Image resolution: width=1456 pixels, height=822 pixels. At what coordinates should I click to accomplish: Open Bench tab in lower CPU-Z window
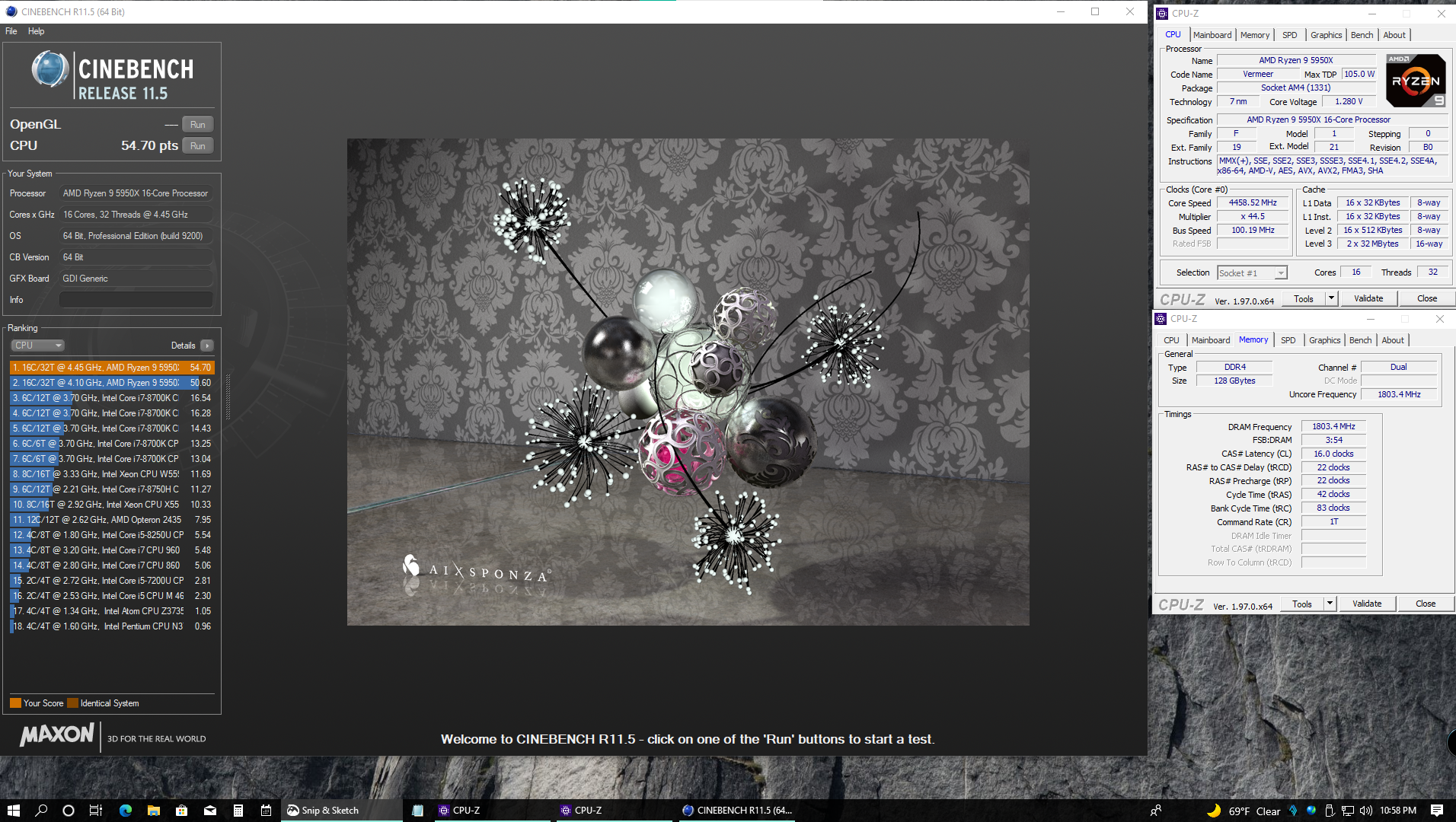click(1360, 340)
